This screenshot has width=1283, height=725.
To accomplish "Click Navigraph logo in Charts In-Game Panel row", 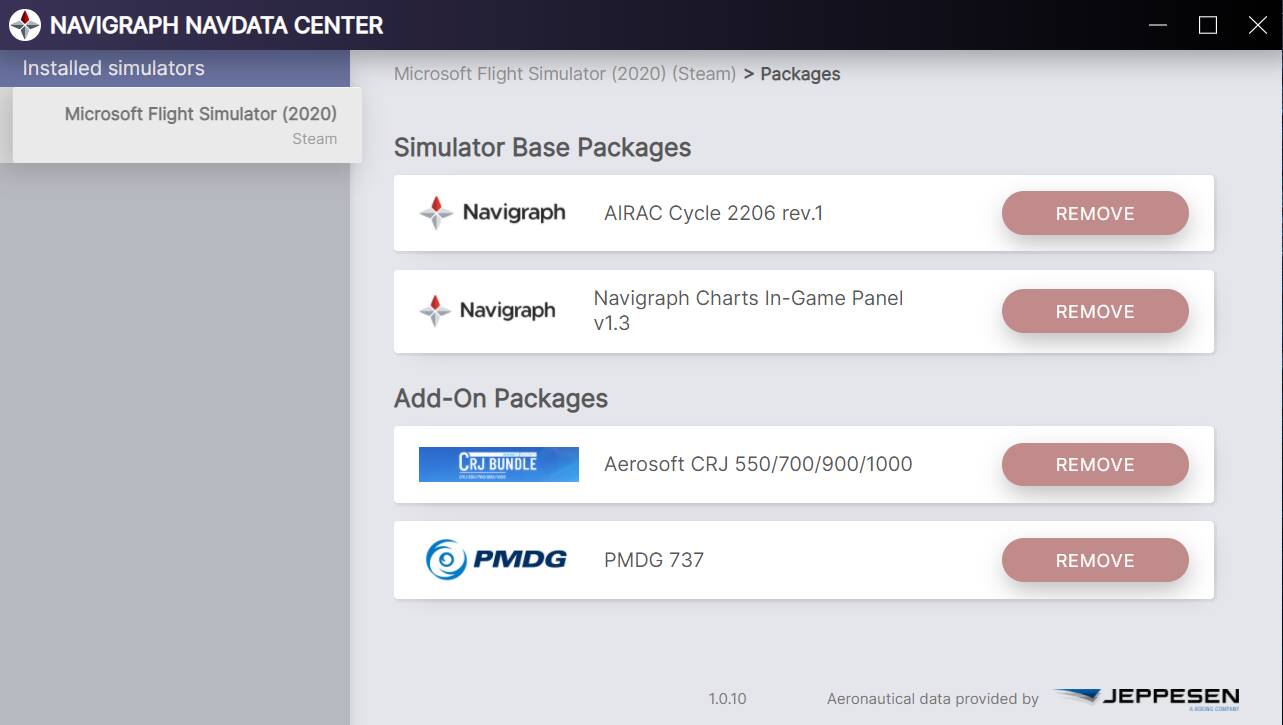I will click(487, 311).
